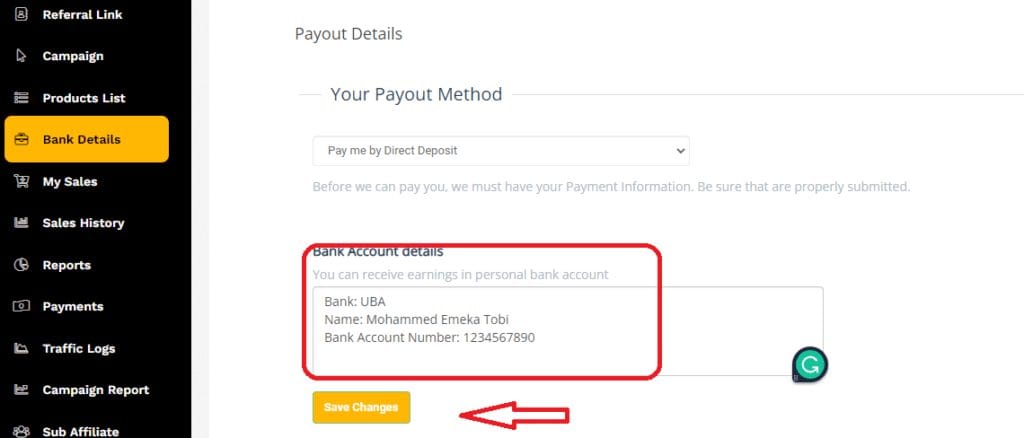Click the Campaign cursor icon
Screen dimensions: 1024x438
(x=22, y=56)
